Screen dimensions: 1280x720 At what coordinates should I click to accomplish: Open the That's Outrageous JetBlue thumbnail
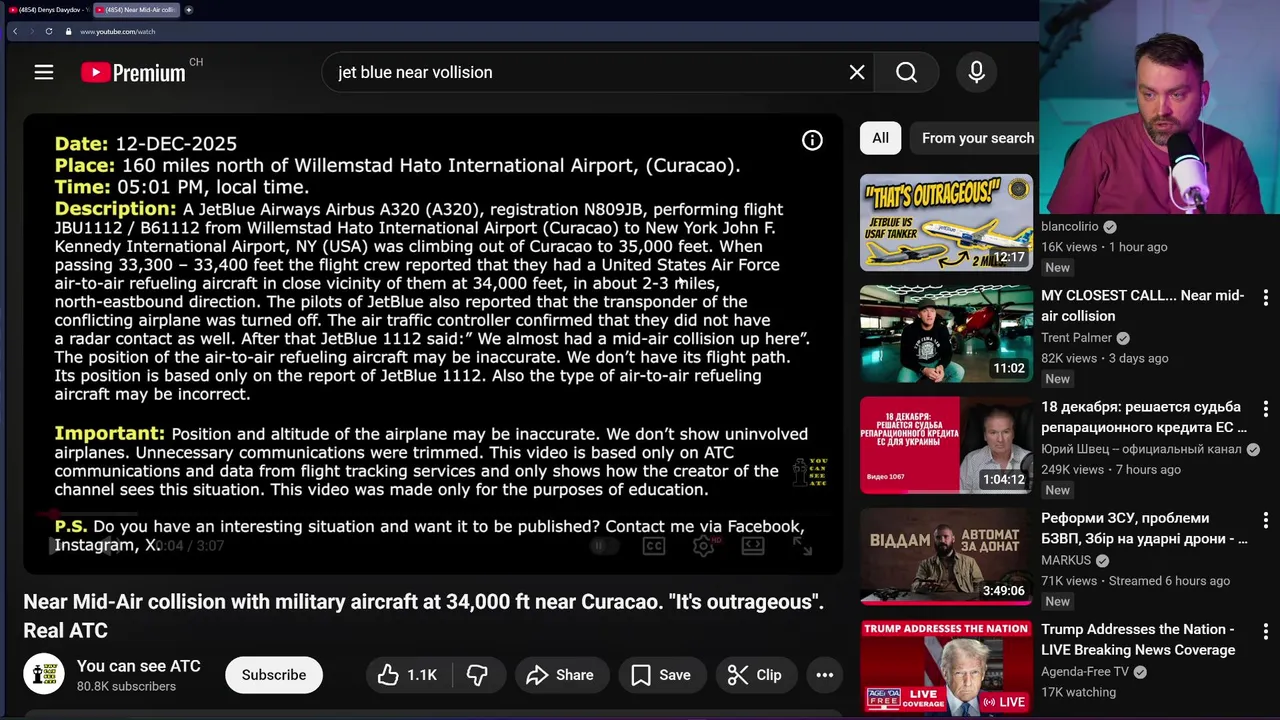tap(946, 222)
